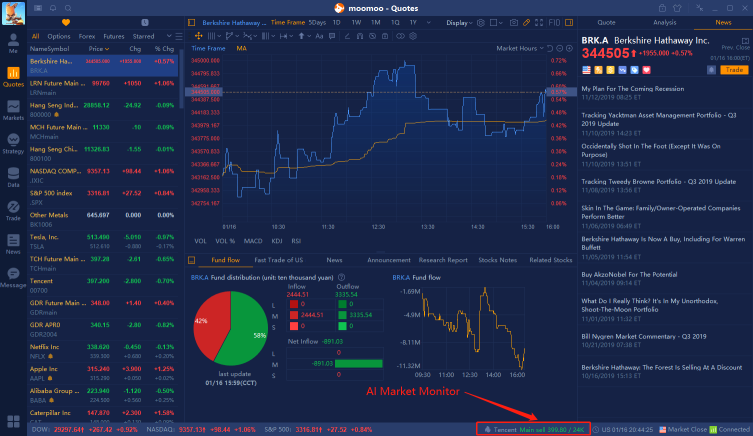Open the Display dropdown
Viewport: 753px width, 436px height.
pyautogui.click(x=459, y=23)
